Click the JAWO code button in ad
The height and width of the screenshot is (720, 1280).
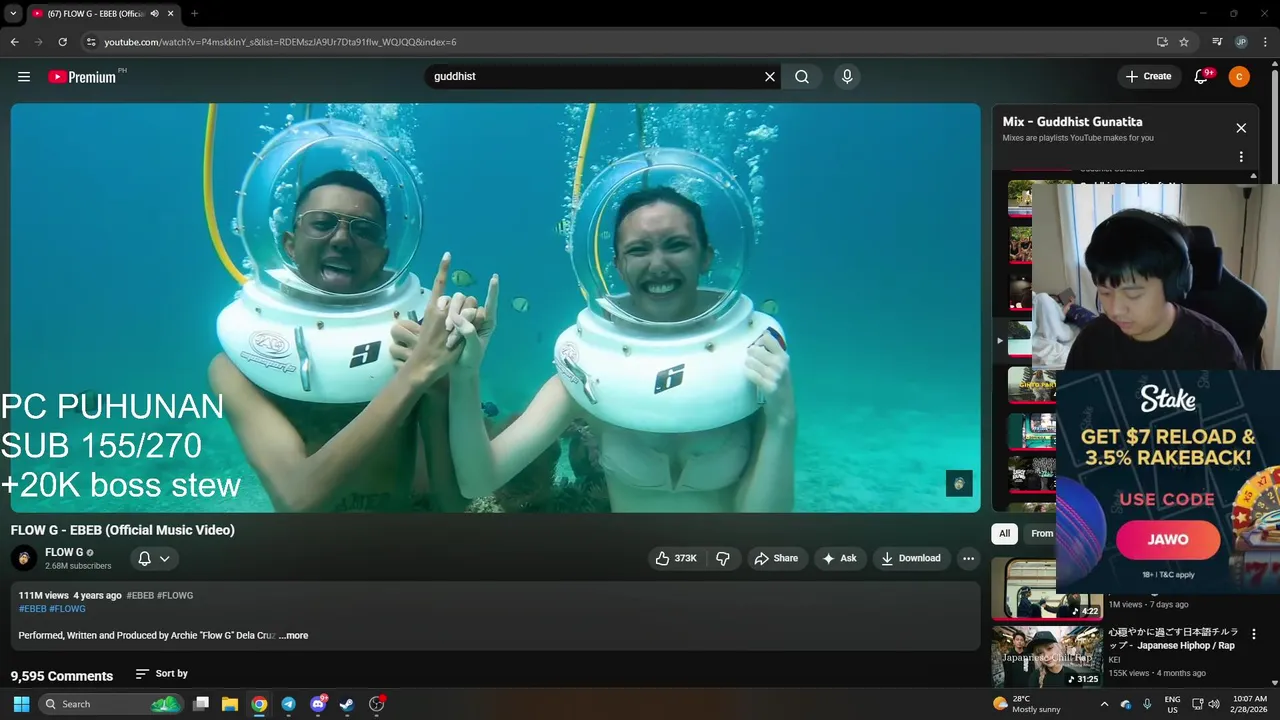tap(1168, 539)
